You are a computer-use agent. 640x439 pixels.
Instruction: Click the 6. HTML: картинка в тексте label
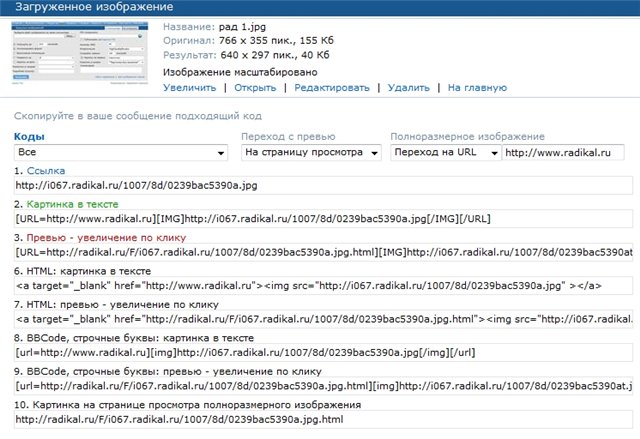(82, 271)
